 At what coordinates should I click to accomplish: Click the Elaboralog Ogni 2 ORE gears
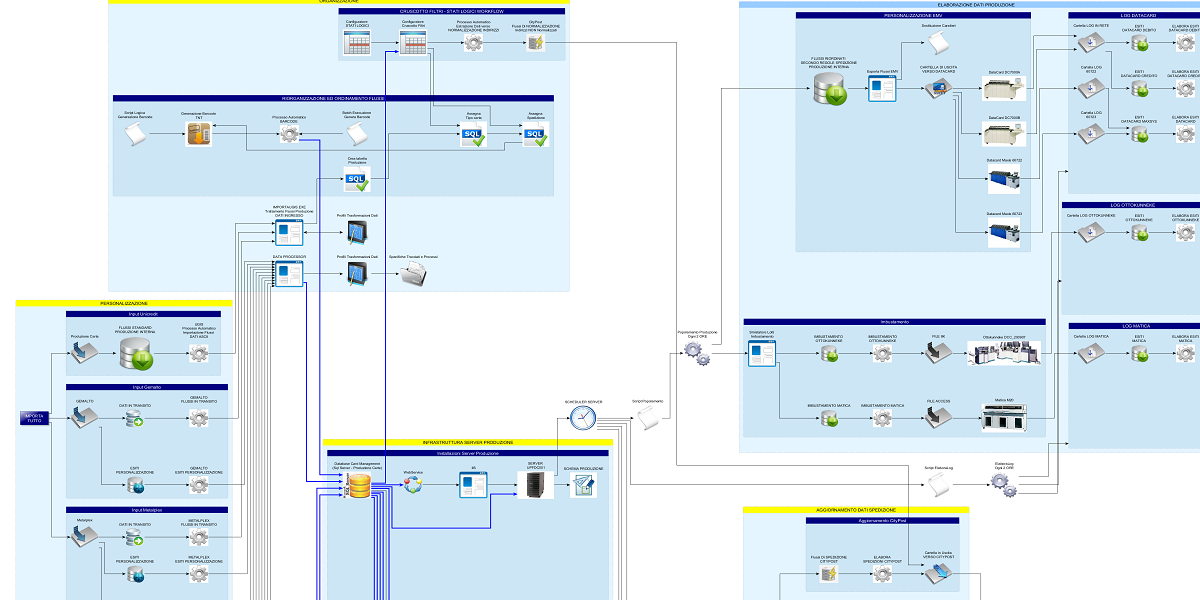point(1004,485)
